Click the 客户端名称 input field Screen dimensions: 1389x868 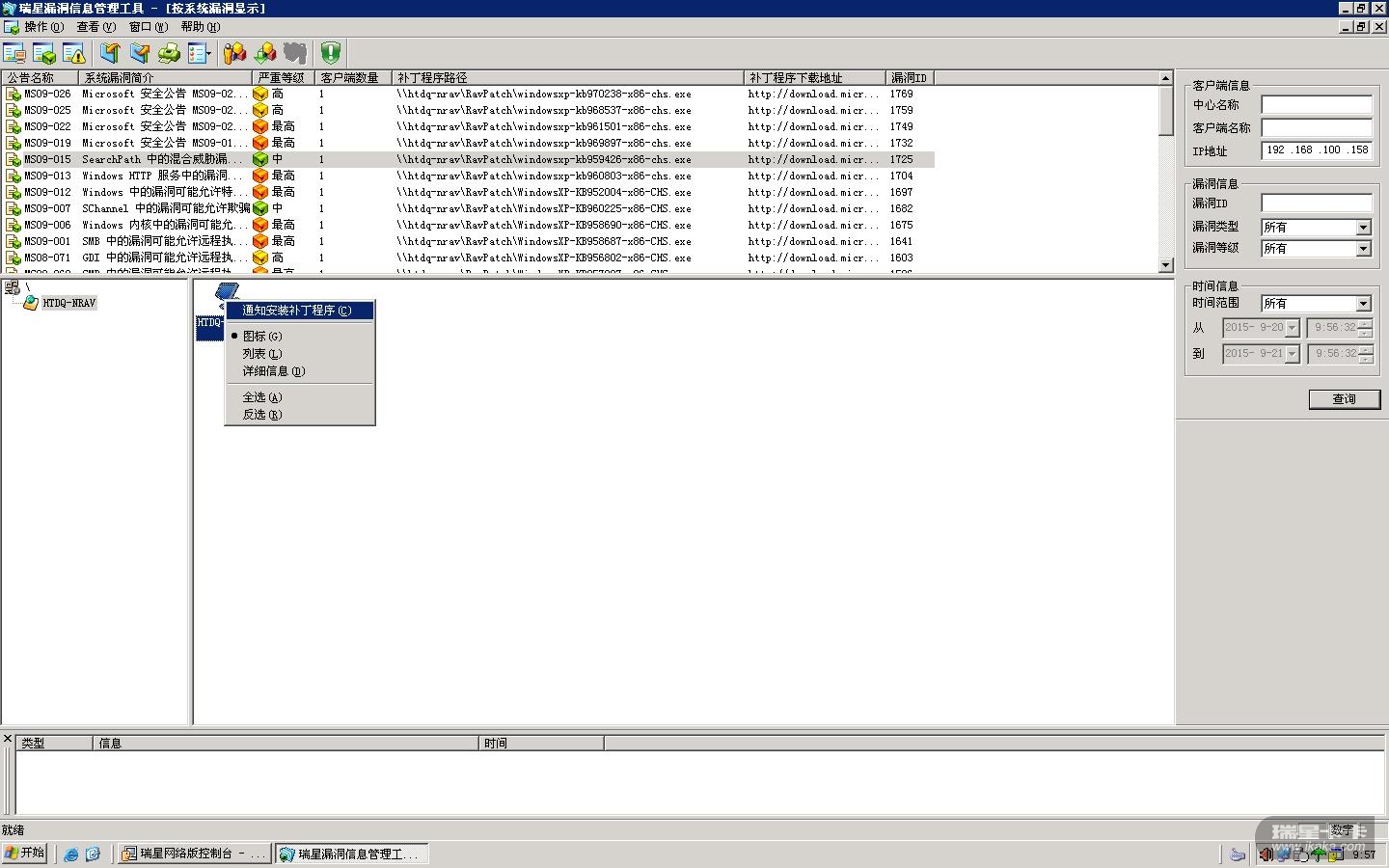(x=1317, y=128)
